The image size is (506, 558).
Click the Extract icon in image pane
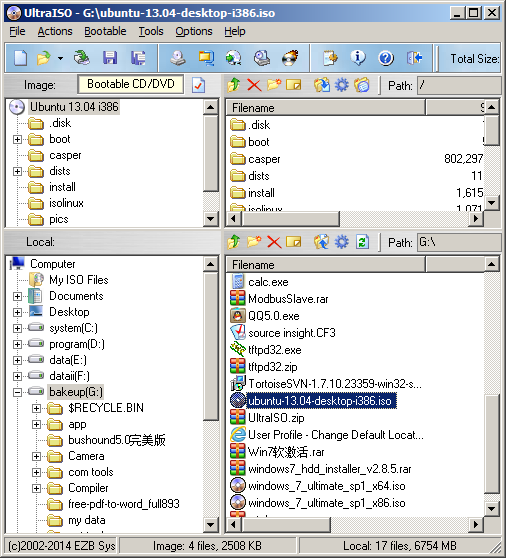point(322,85)
